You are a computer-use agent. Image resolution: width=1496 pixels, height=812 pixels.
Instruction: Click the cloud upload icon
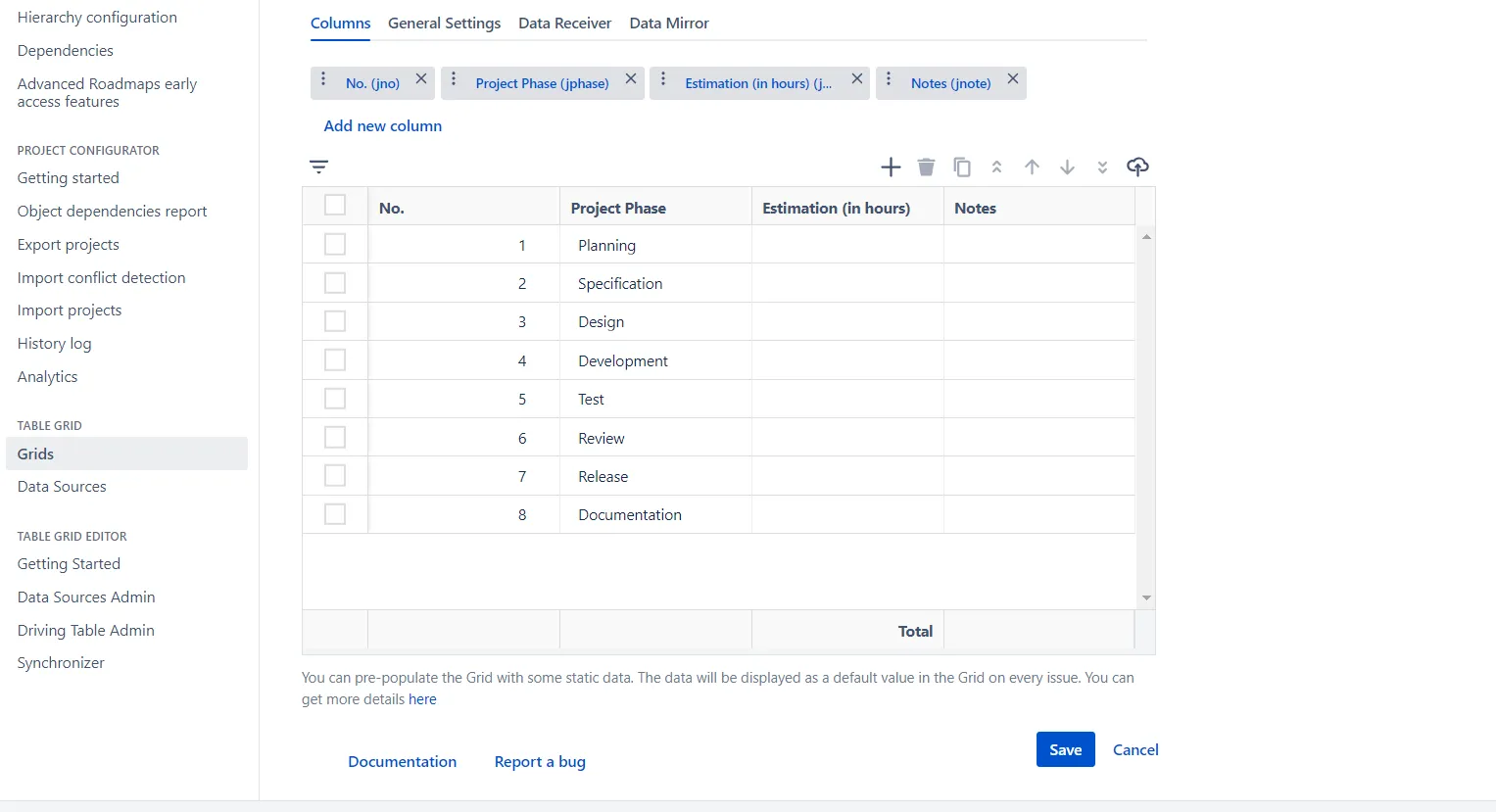[x=1137, y=167]
